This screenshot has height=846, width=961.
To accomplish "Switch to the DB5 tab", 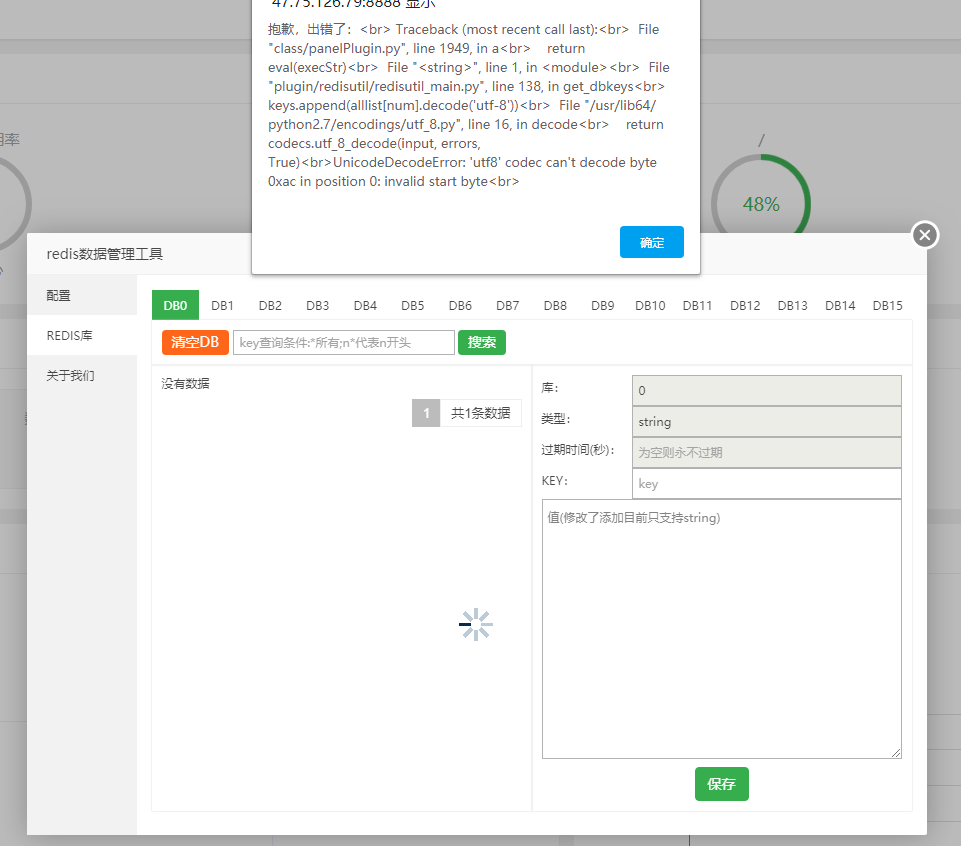I will (x=412, y=305).
